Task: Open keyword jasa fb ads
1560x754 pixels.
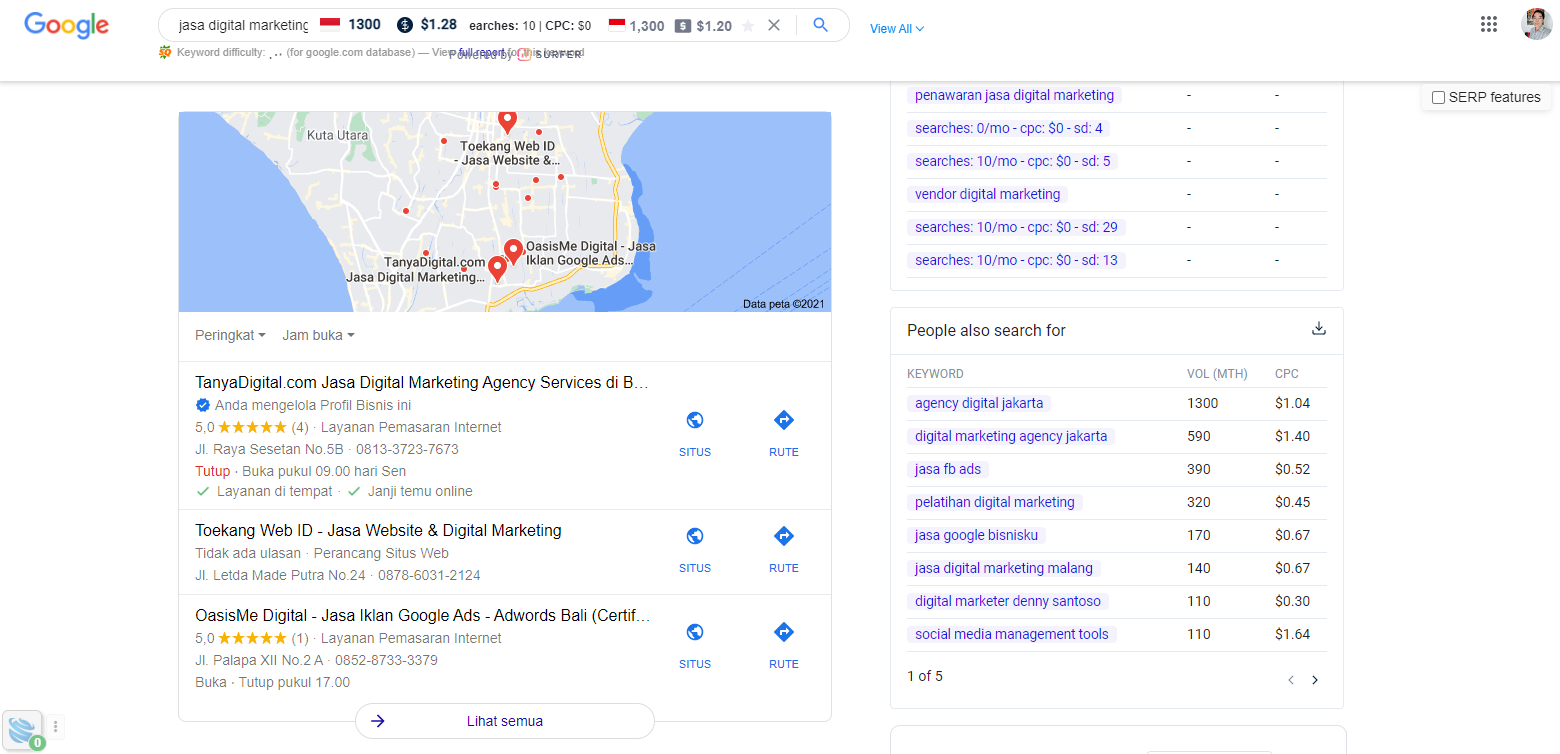Action: [x=948, y=469]
